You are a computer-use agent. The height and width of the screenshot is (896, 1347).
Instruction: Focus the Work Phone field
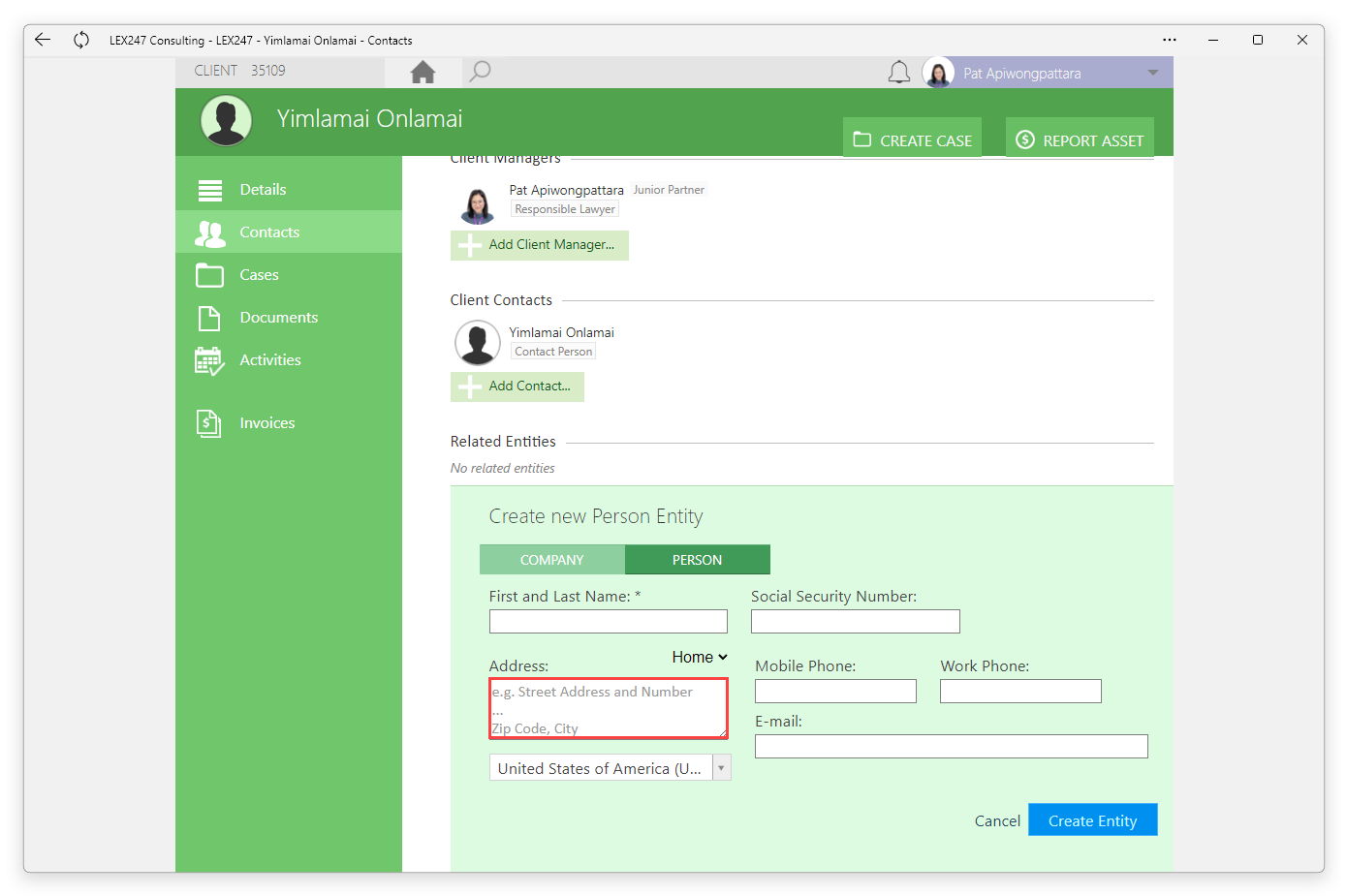click(1020, 691)
